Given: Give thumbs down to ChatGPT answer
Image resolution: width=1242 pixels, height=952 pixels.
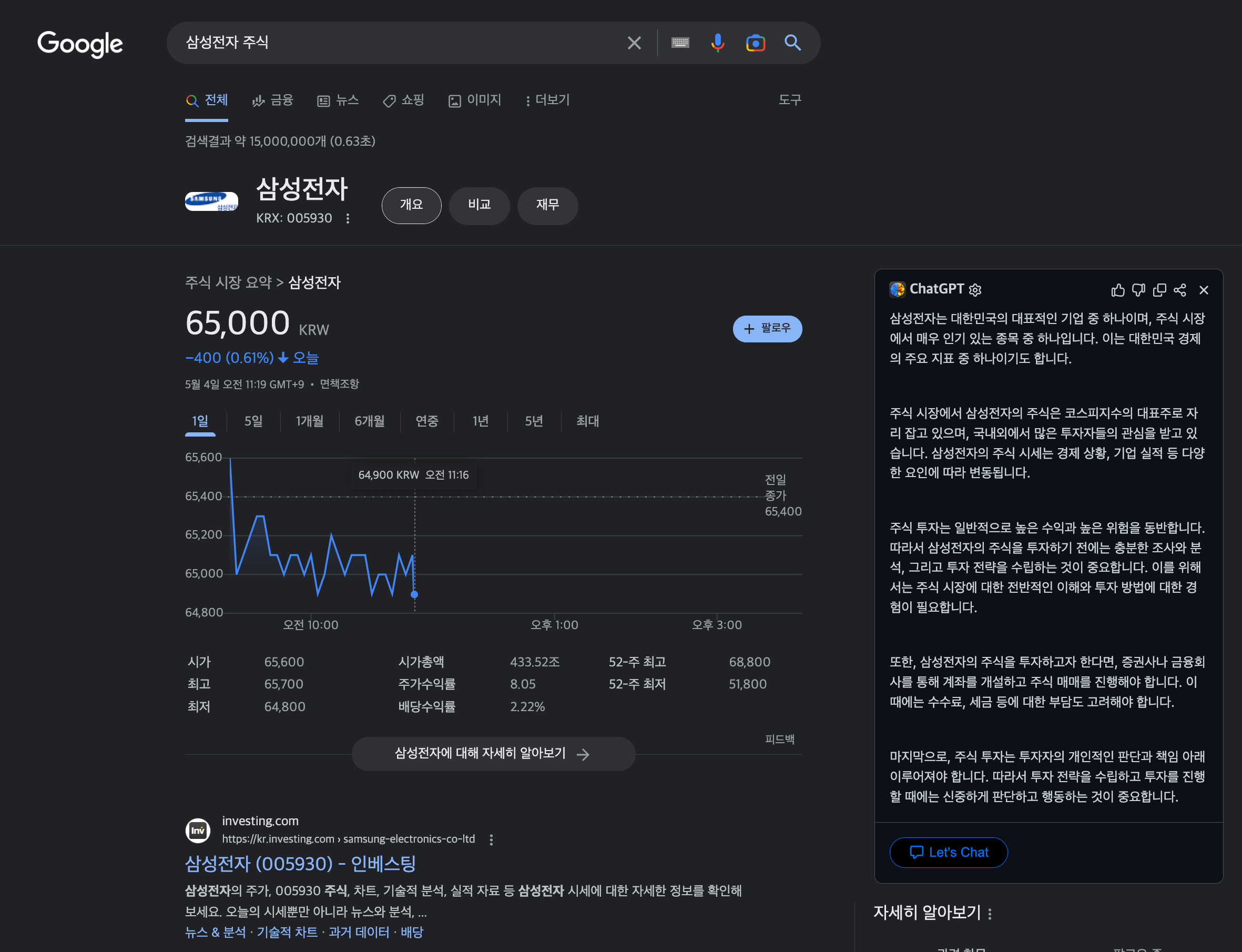Looking at the screenshot, I should 1138,290.
